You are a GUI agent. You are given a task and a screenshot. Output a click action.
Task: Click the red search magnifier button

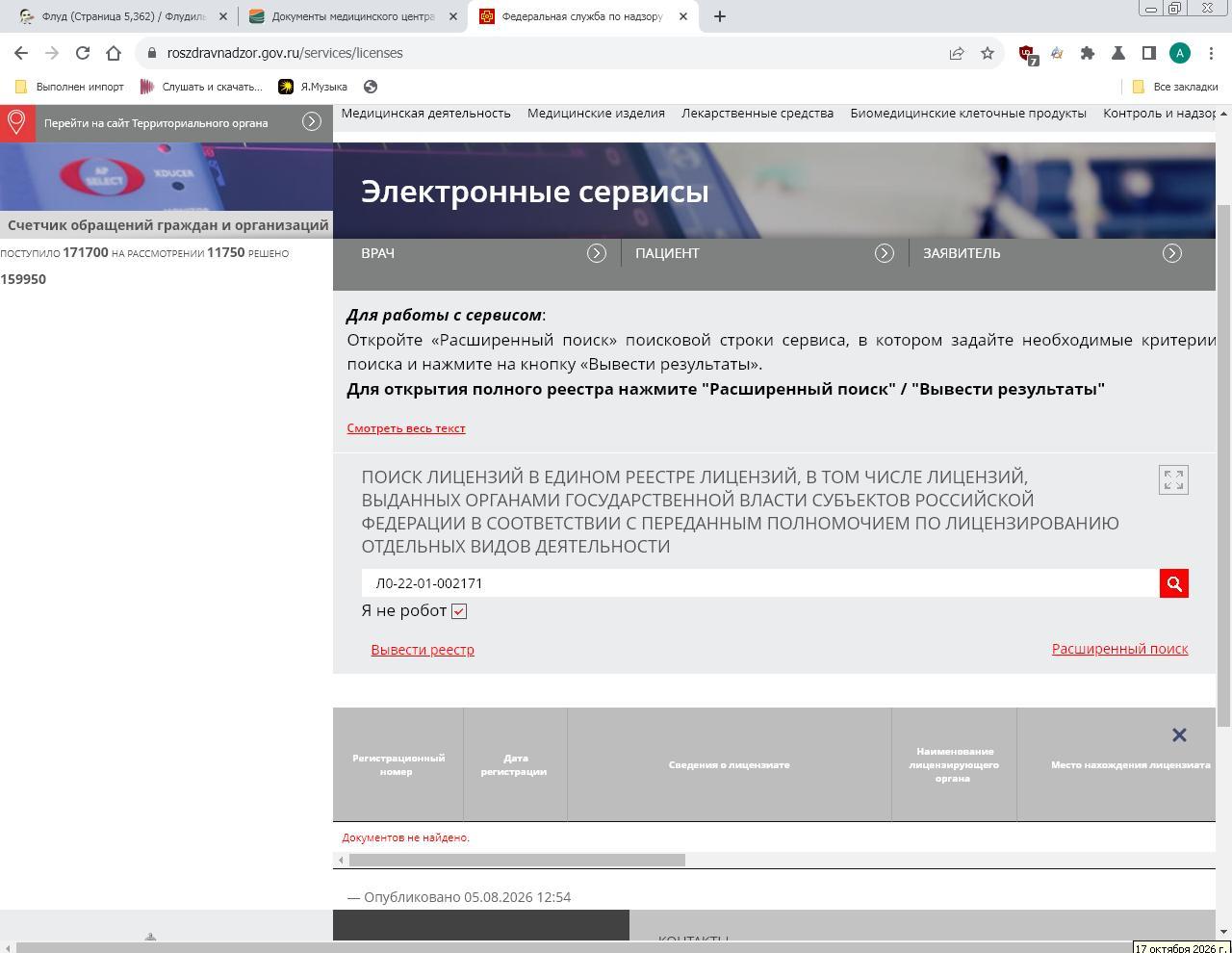pos(1174,583)
